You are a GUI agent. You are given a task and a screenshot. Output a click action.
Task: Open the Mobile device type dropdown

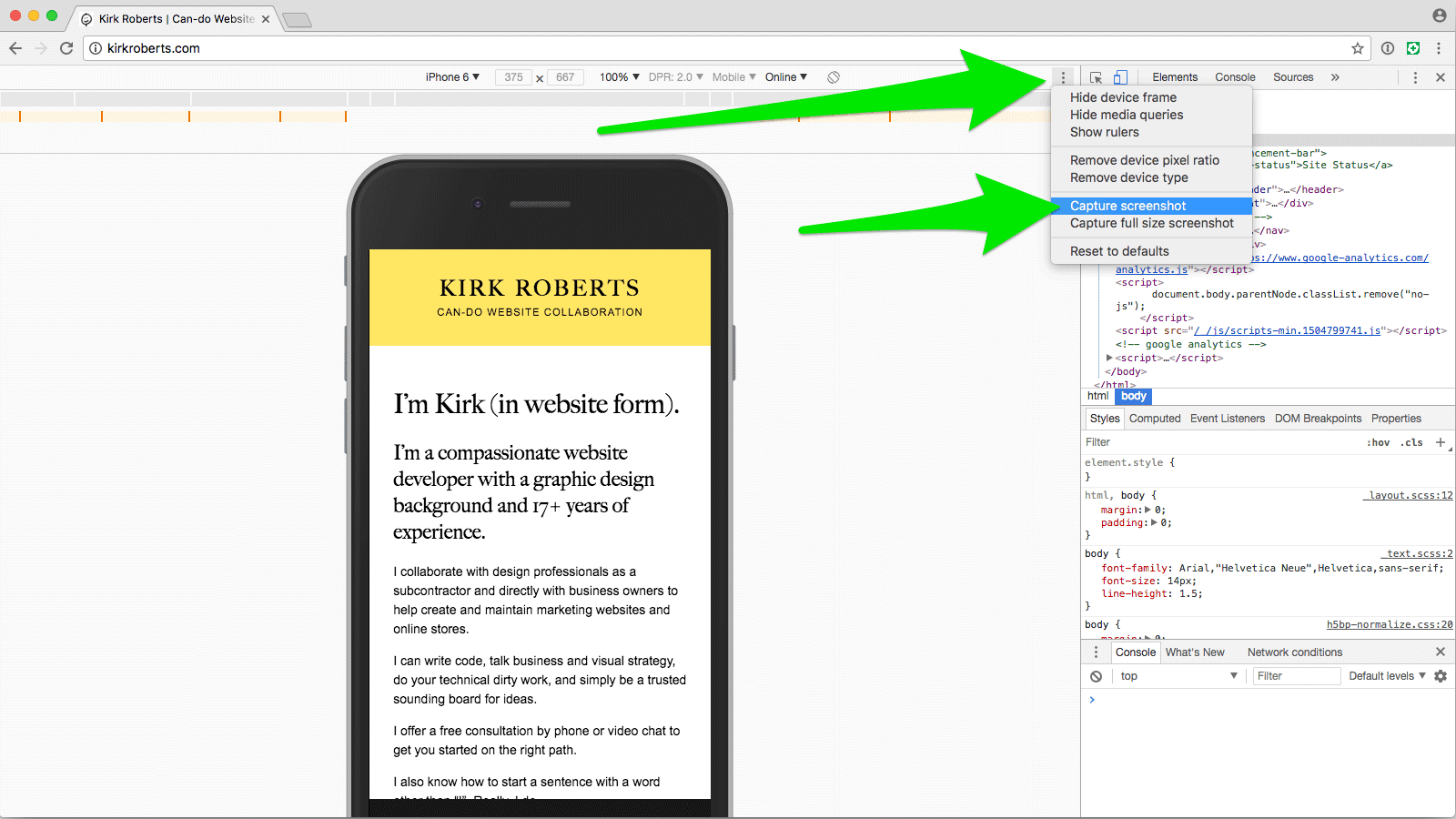733,77
